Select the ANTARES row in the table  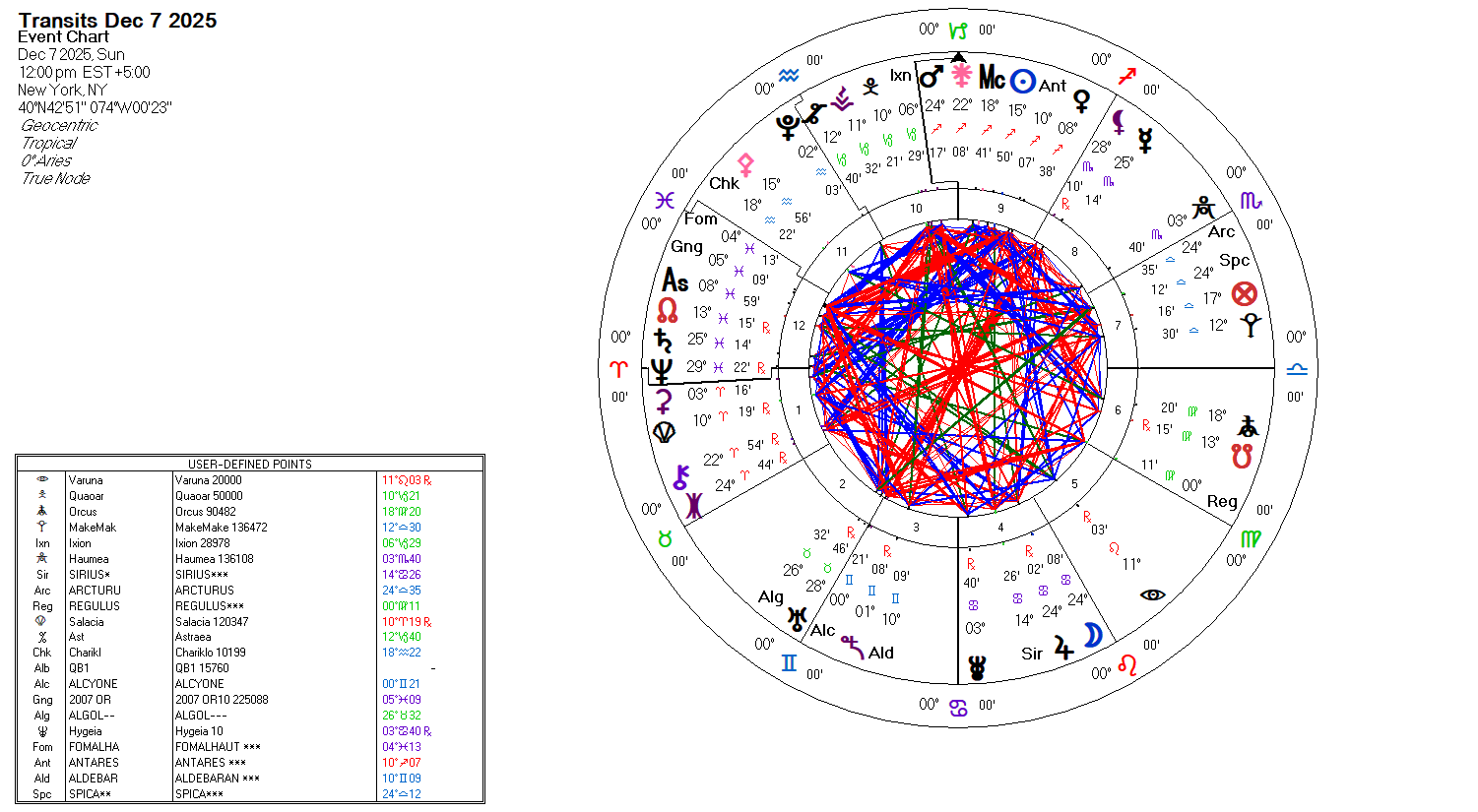pyautogui.click(x=250, y=763)
